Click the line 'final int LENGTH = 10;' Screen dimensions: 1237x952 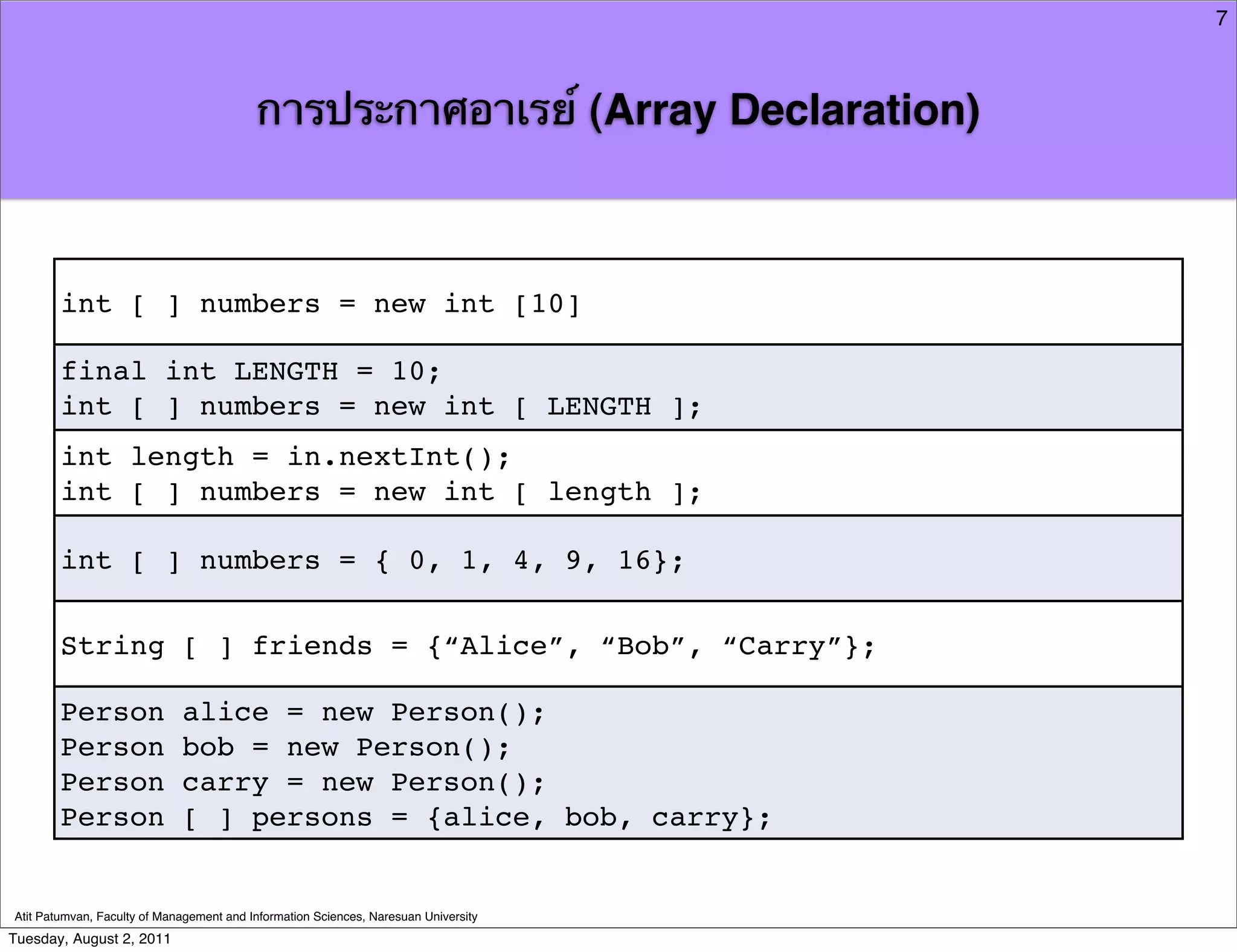point(251,371)
